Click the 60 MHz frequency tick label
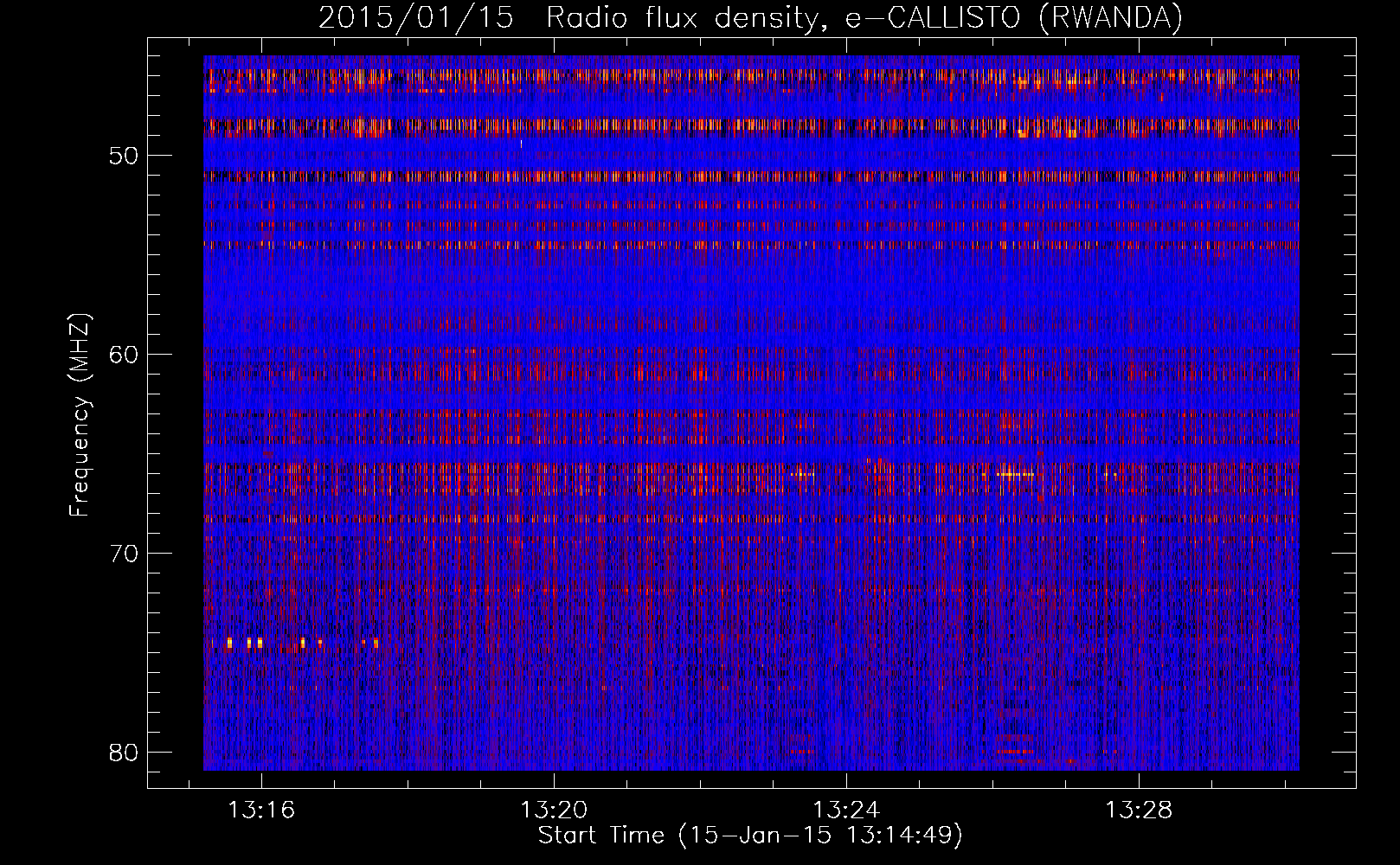1400x865 pixels. (x=125, y=355)
